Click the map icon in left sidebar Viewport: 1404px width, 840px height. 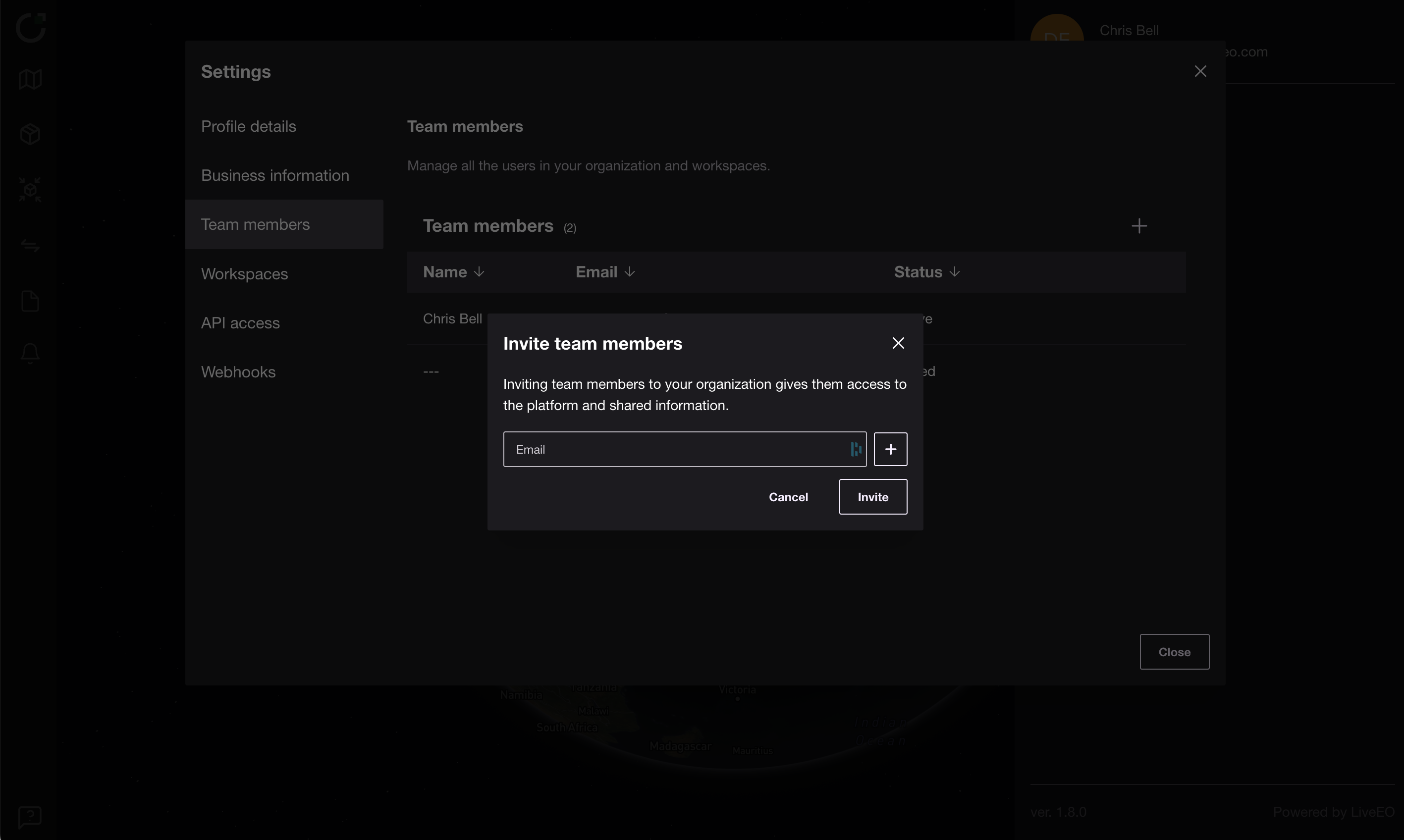tap(30, 79)
